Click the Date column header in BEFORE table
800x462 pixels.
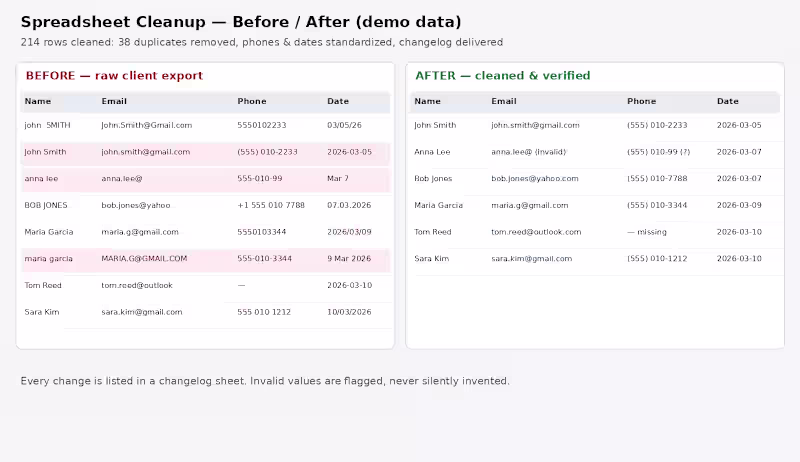(338, 101)
